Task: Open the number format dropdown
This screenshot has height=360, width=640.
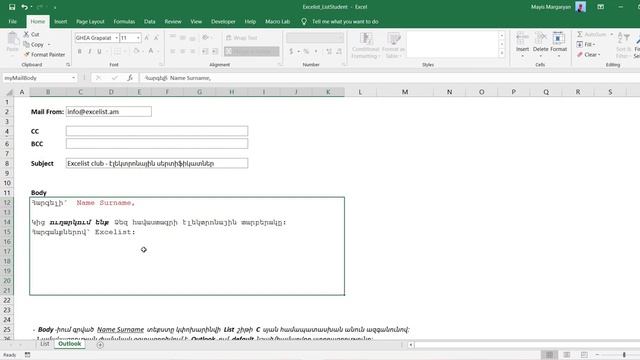Action: (x=340, y=38)
